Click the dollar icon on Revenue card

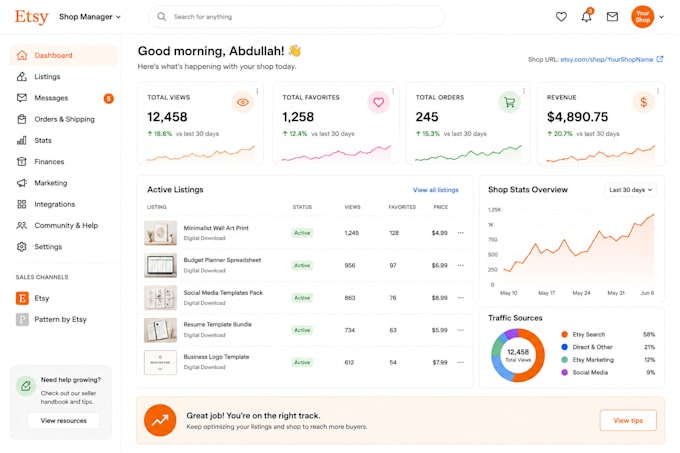tap(644, 102)
